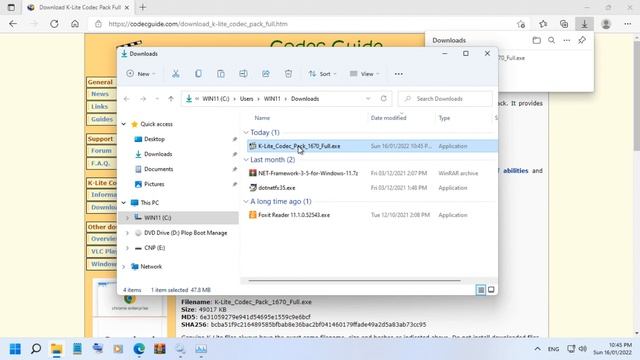Reload the page in Edge
This screenshot has height=360, width=640.
point(54,24)
